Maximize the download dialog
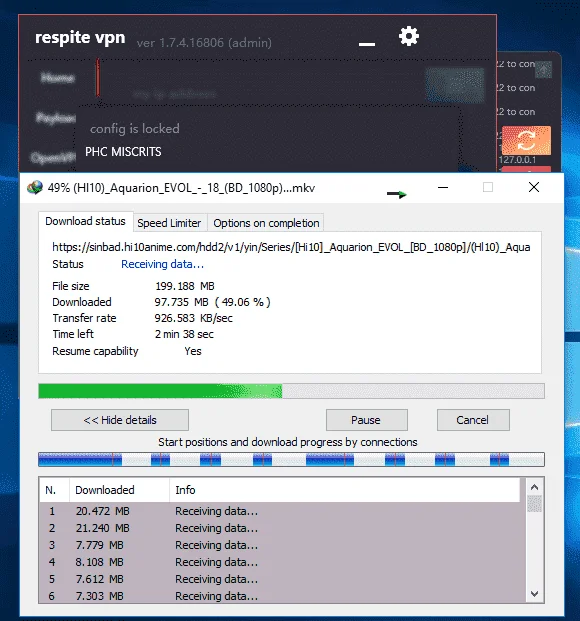Viewport: 580px width, 621px height. (488, 187)
